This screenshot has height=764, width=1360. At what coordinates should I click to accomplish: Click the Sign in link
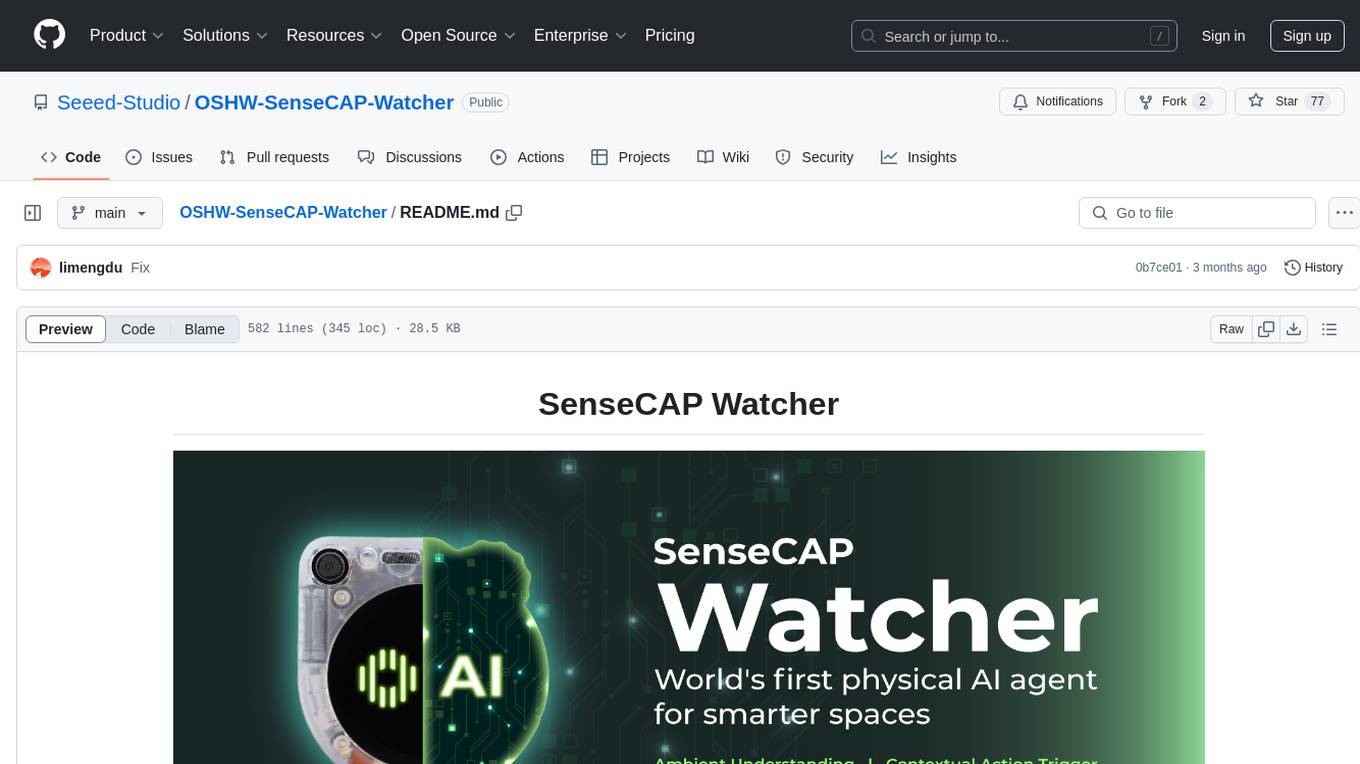1223,36
